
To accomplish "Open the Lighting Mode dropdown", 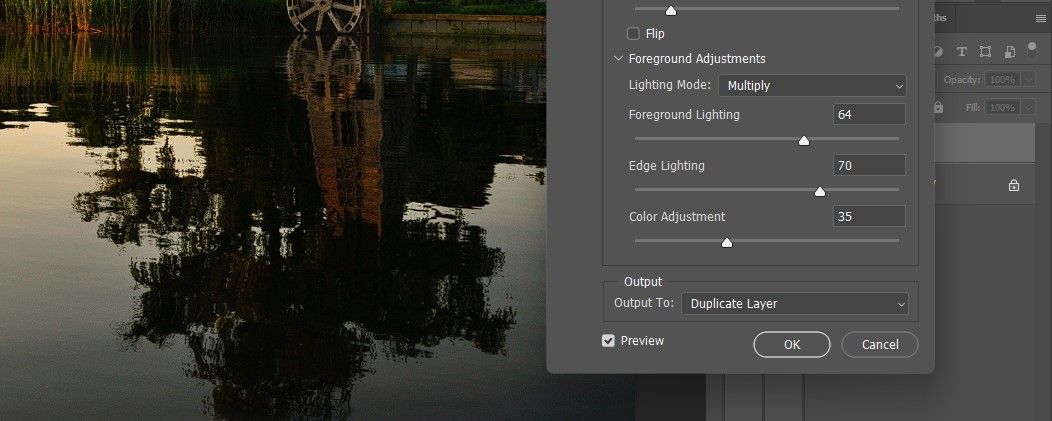I will click(811, 86).
